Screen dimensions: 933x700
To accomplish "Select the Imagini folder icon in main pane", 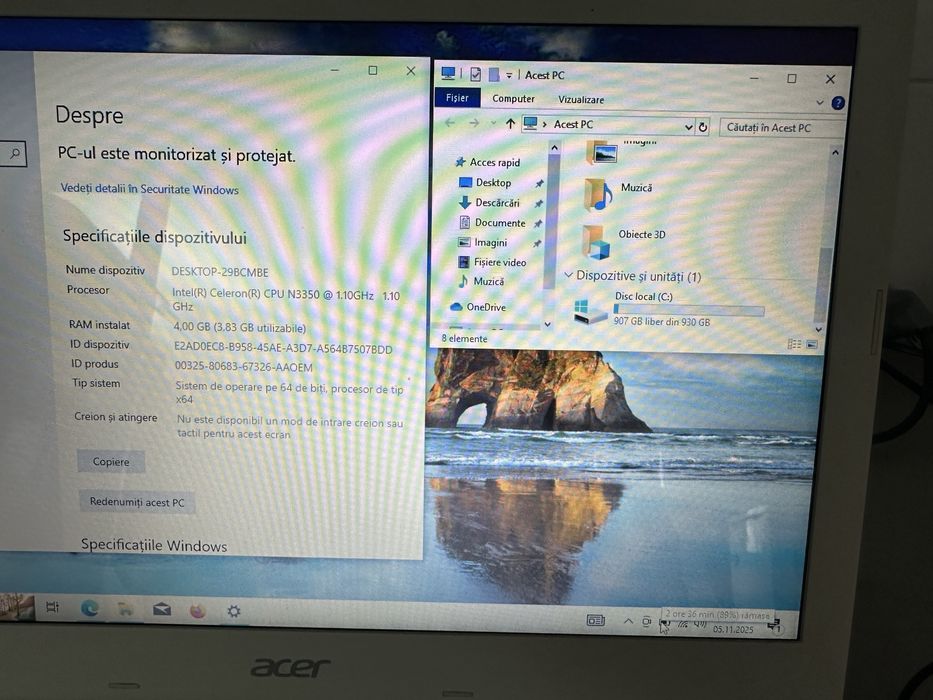I will 602,153.
